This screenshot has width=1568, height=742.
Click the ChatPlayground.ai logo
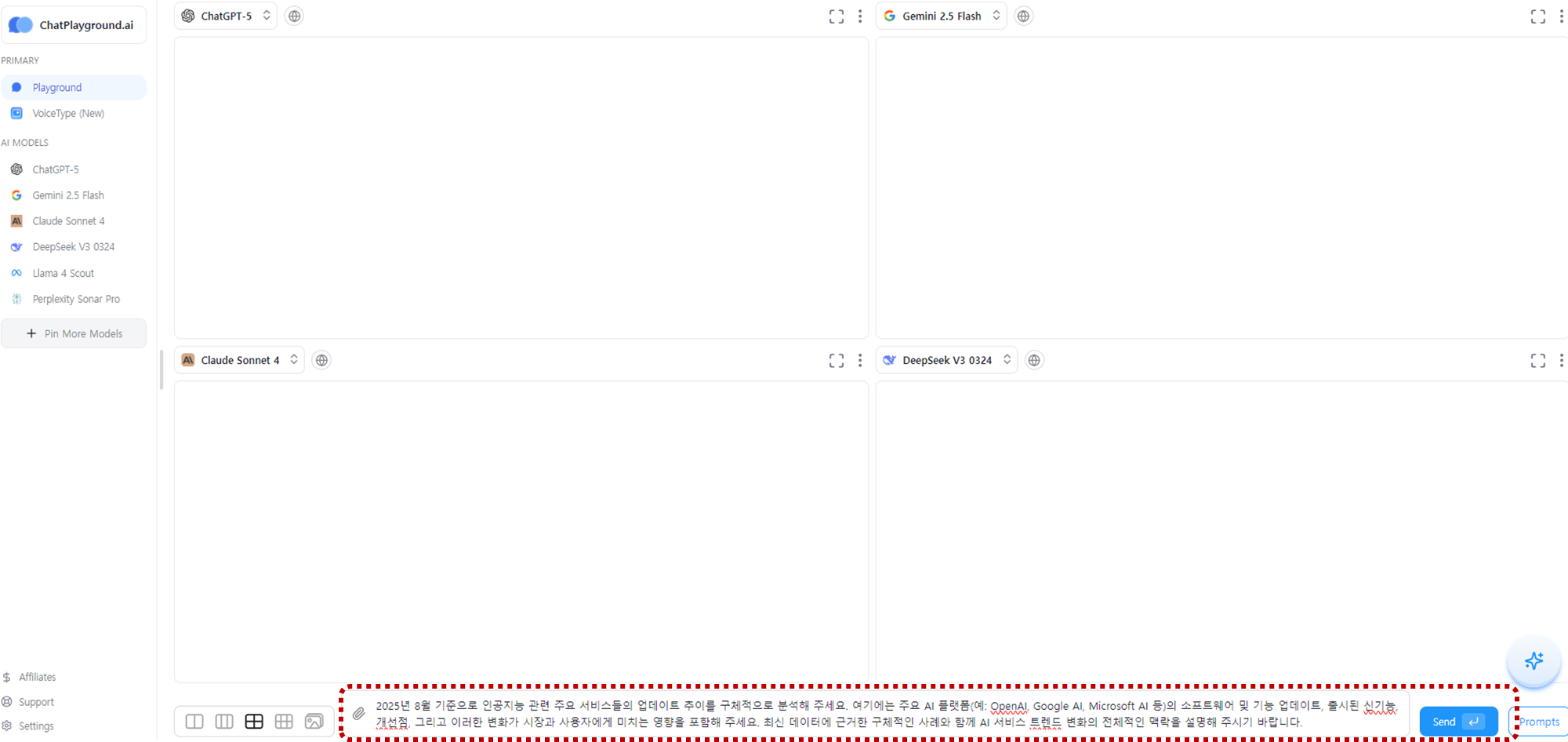(73, 25)
